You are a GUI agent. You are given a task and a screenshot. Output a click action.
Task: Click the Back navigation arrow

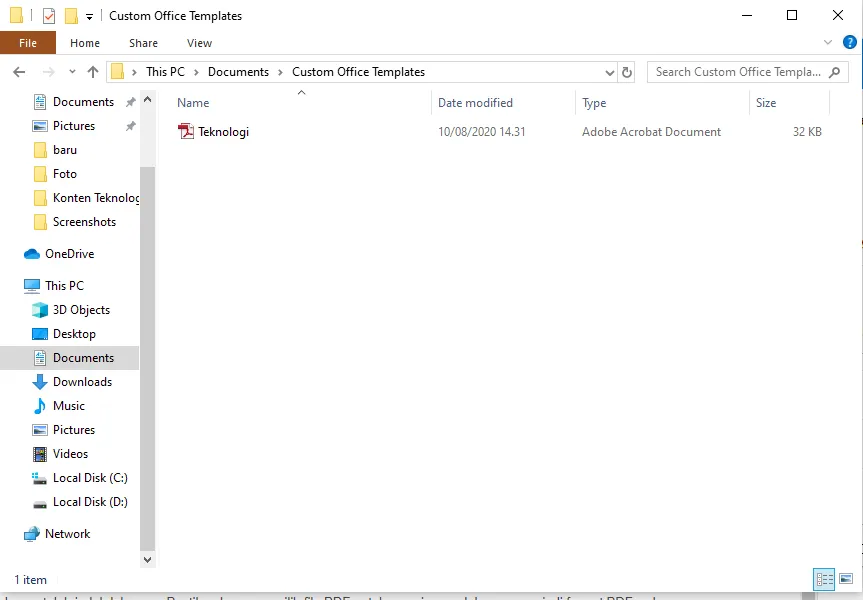[18, 72]
